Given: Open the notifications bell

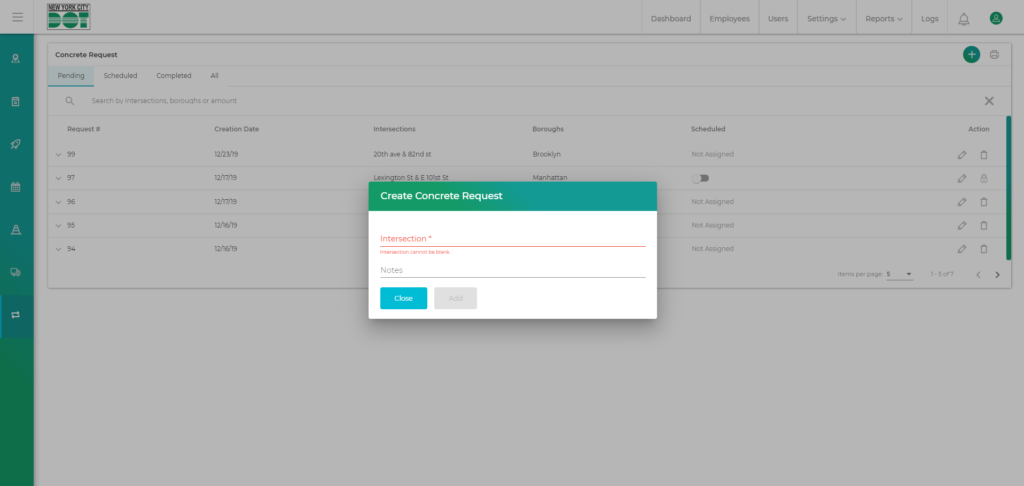Looking at the screenshot, I should [964, 18].
